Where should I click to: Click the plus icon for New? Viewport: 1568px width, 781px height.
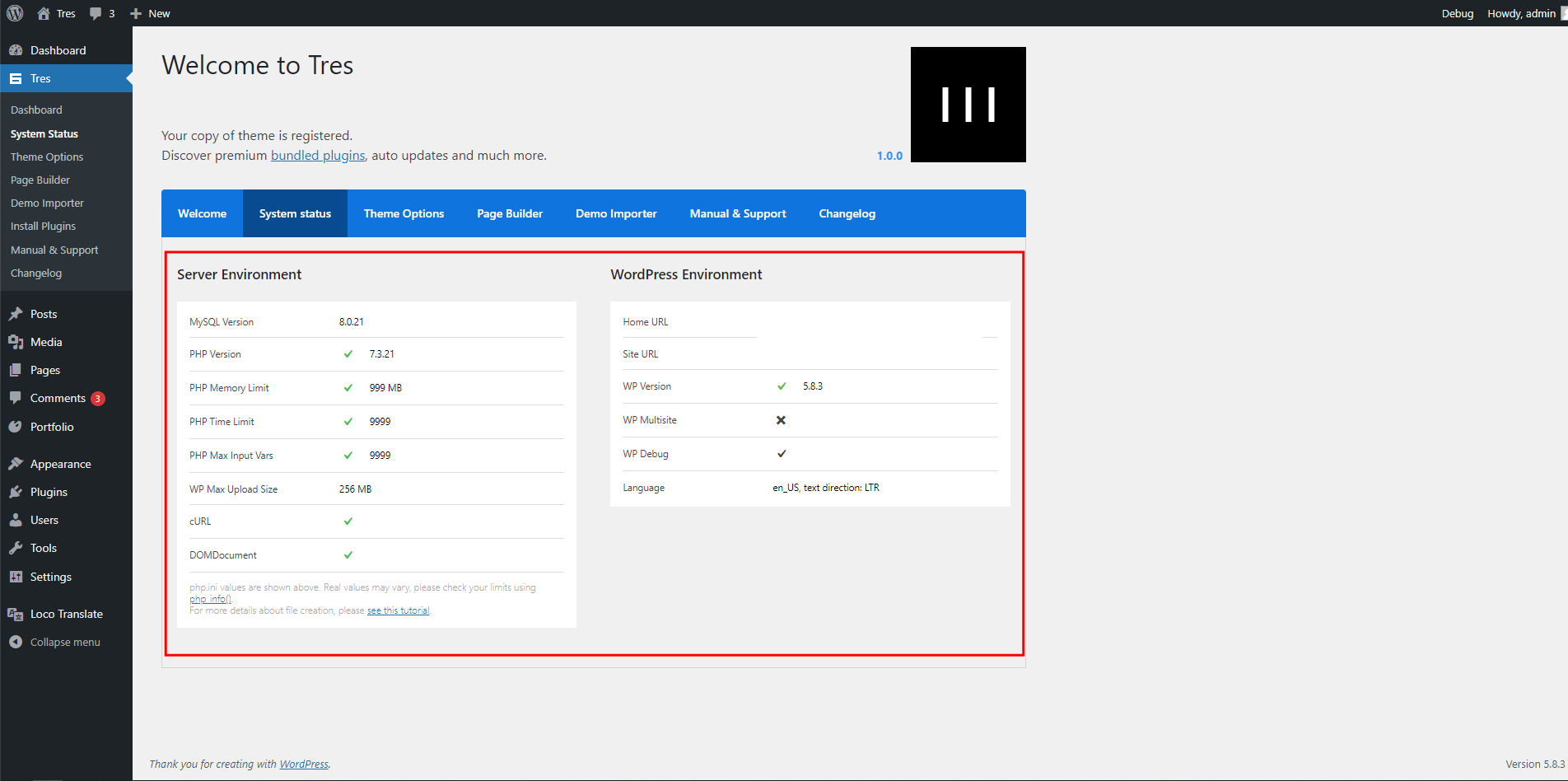[x=137, y=13]
